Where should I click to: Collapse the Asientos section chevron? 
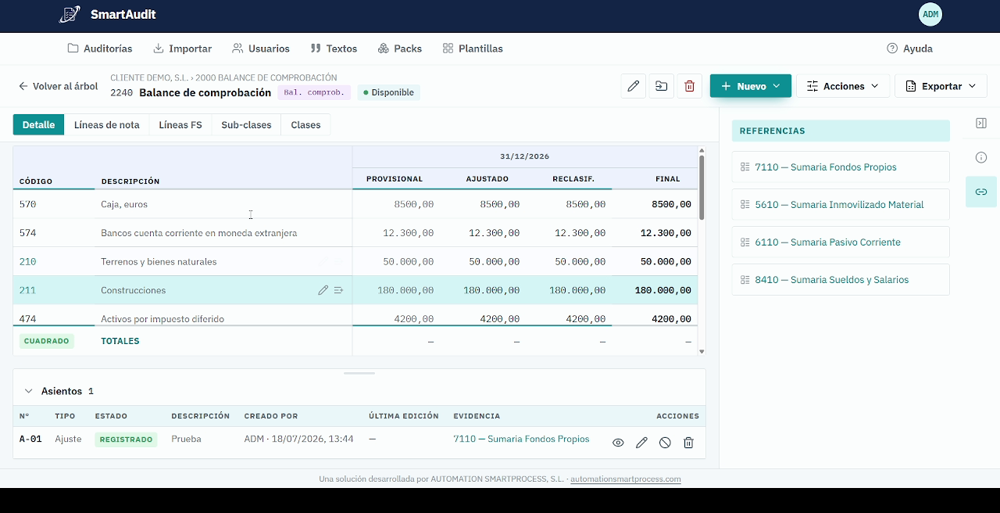[x=28, y=391]
